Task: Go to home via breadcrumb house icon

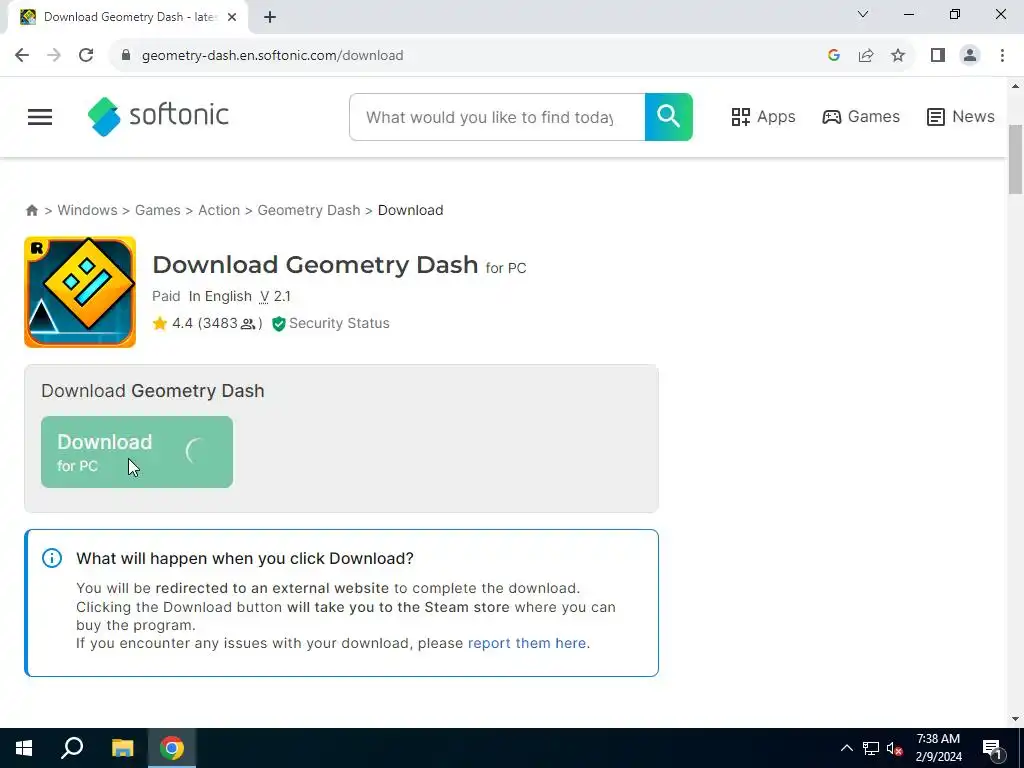Action: [31, 210]
